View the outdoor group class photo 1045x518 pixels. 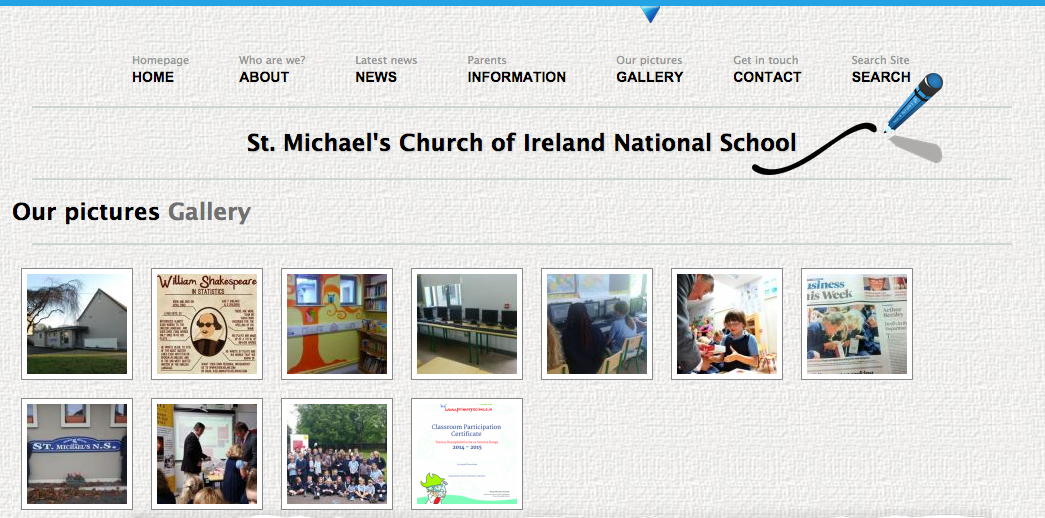click(x=337, y=454)
